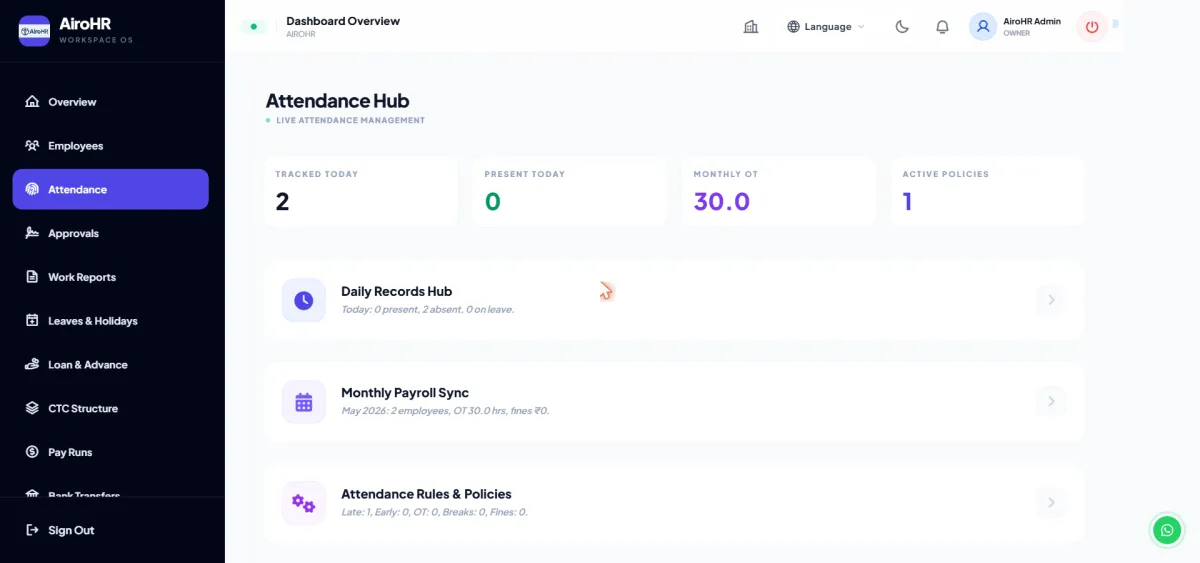Click the Sign Out arrow icon
The width and height of the screenshot is (1200, 563).
click(x=32, y=530)
